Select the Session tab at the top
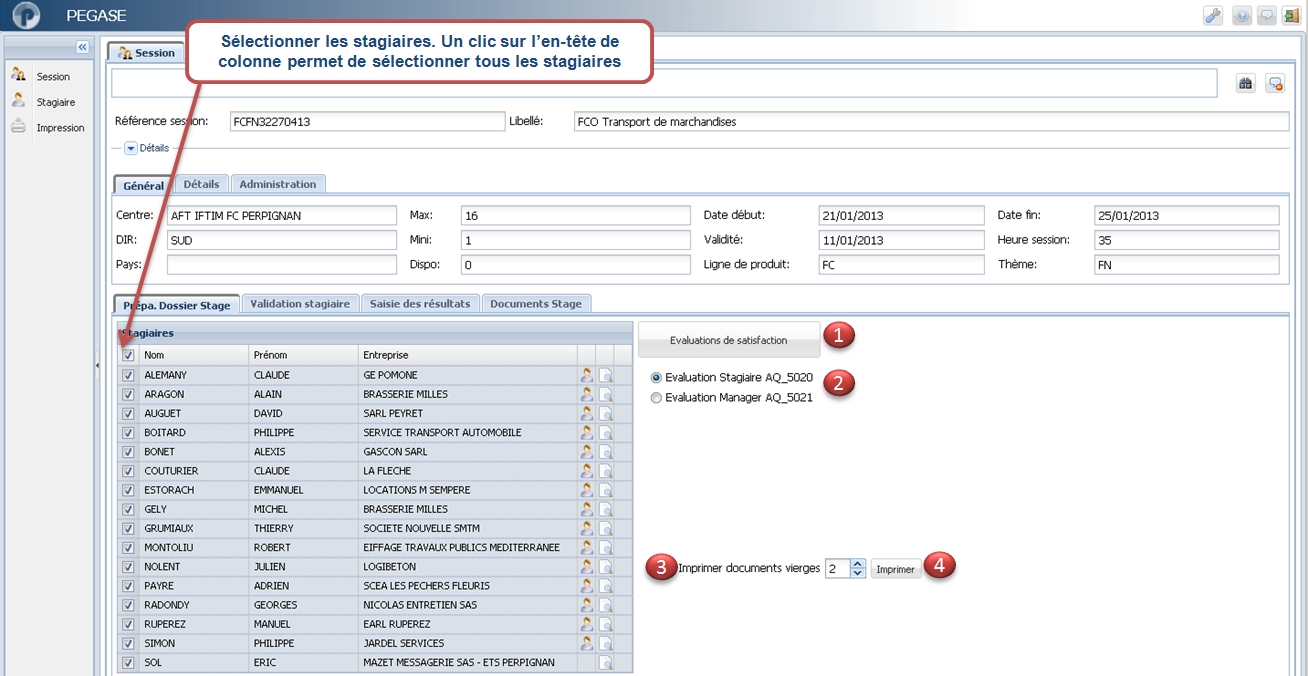The width and height of the screenshot is (1308, 676). pos(146,52)
